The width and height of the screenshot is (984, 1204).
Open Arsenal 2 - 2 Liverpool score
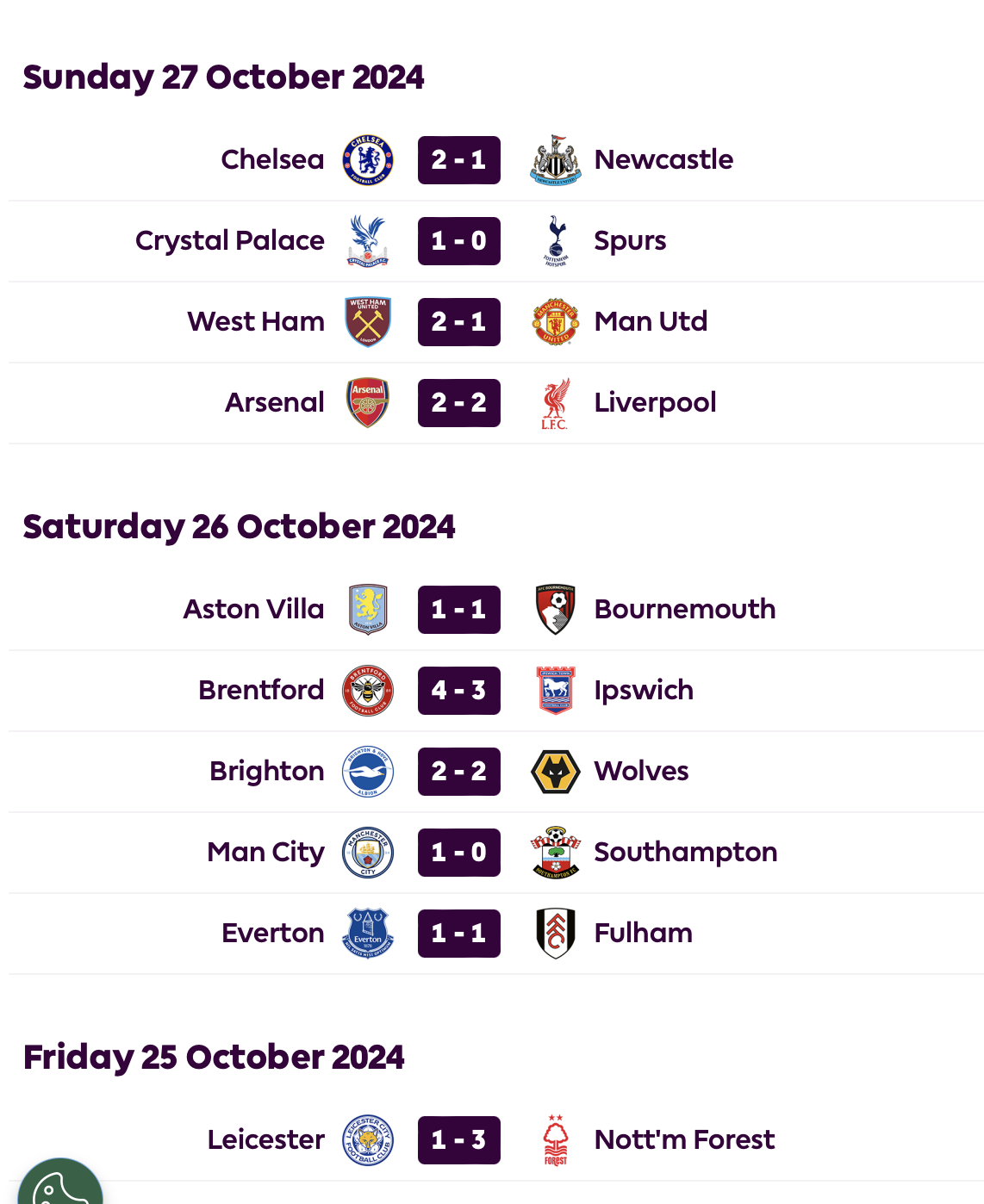point(459,403)
